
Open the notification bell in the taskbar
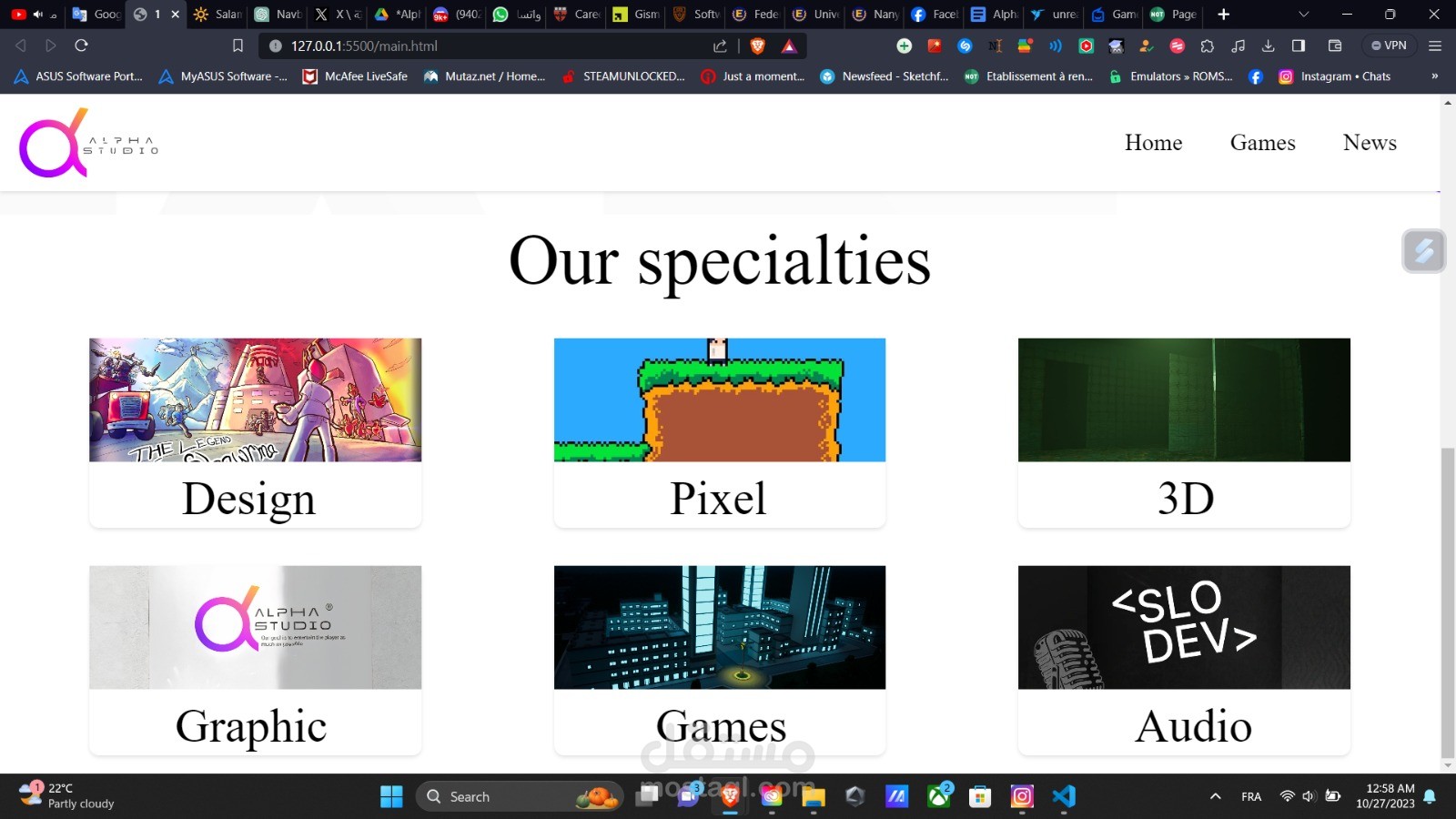1430,796
